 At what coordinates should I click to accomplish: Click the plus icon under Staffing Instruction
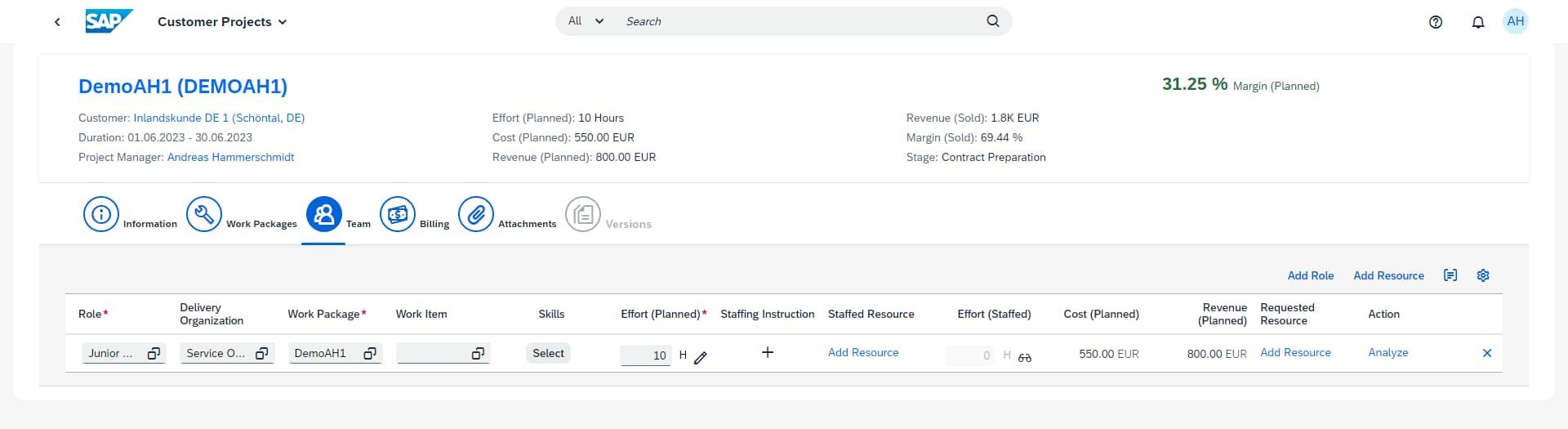click(768, 353)
